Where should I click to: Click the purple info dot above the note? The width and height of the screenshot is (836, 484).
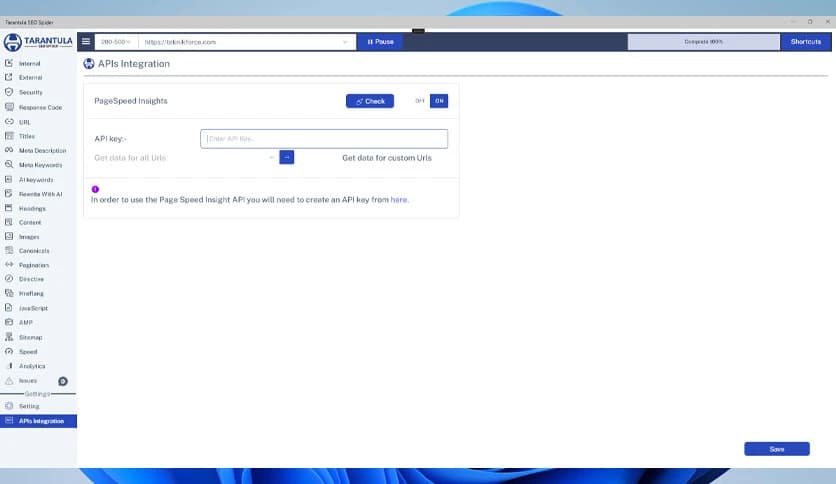[95, 189]
